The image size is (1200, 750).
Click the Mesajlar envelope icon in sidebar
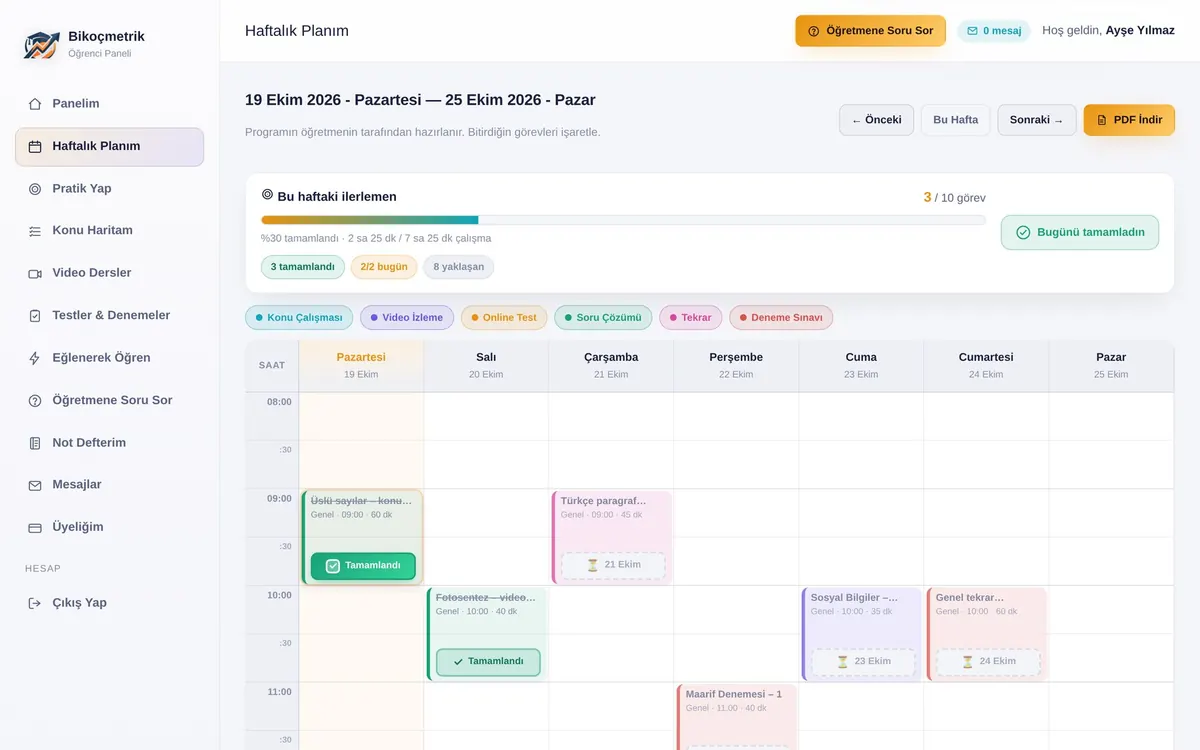click(35, 485)
